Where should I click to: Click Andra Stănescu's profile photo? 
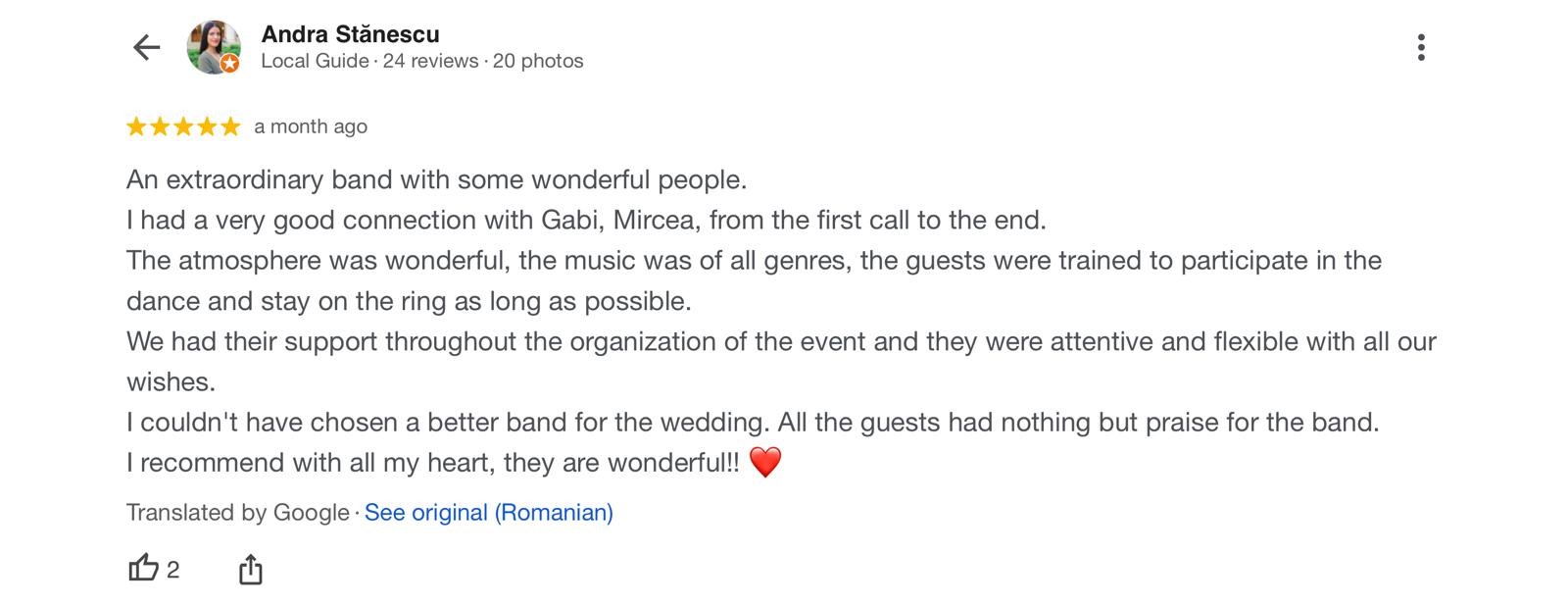213,46
